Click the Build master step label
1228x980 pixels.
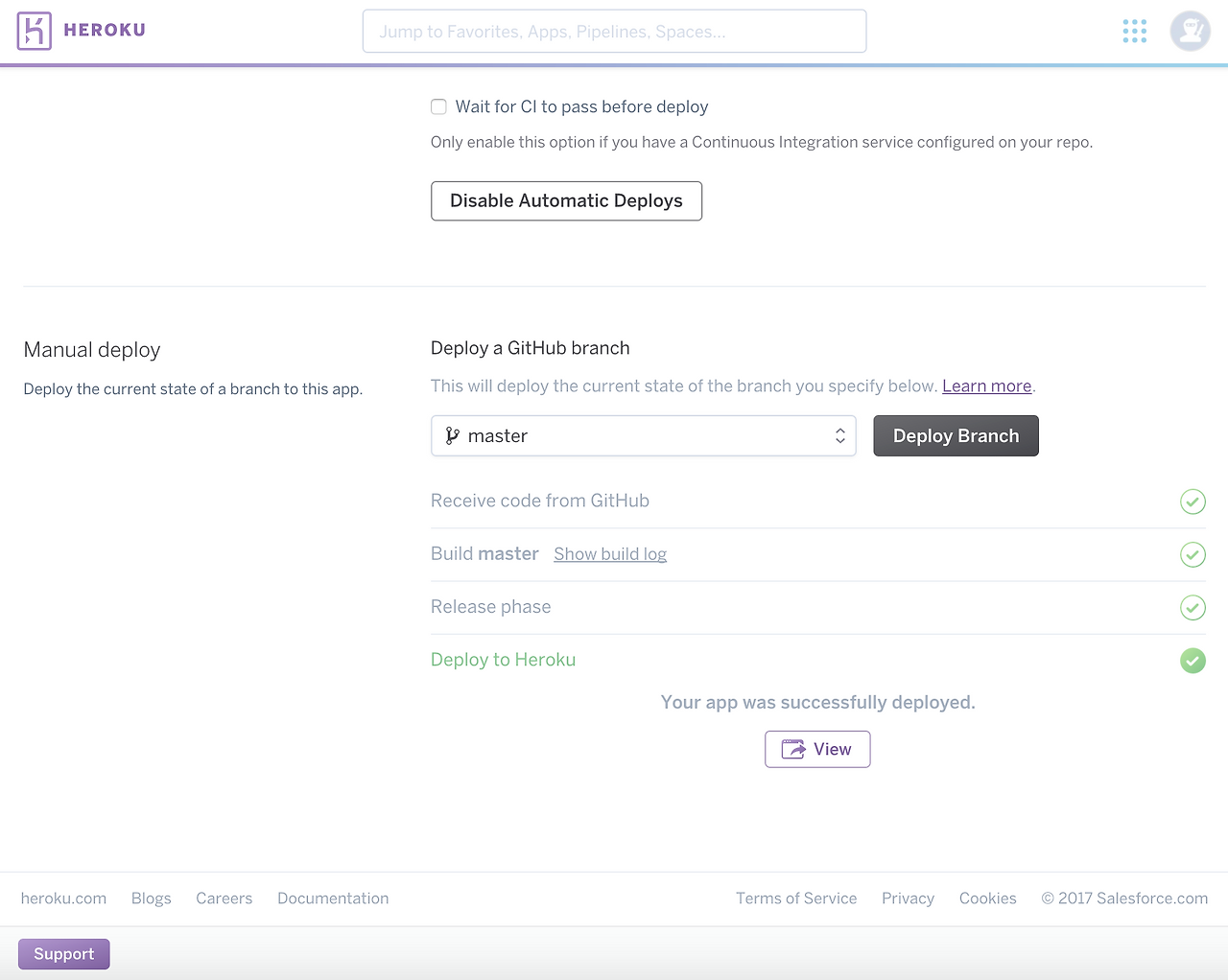point(484,553)
